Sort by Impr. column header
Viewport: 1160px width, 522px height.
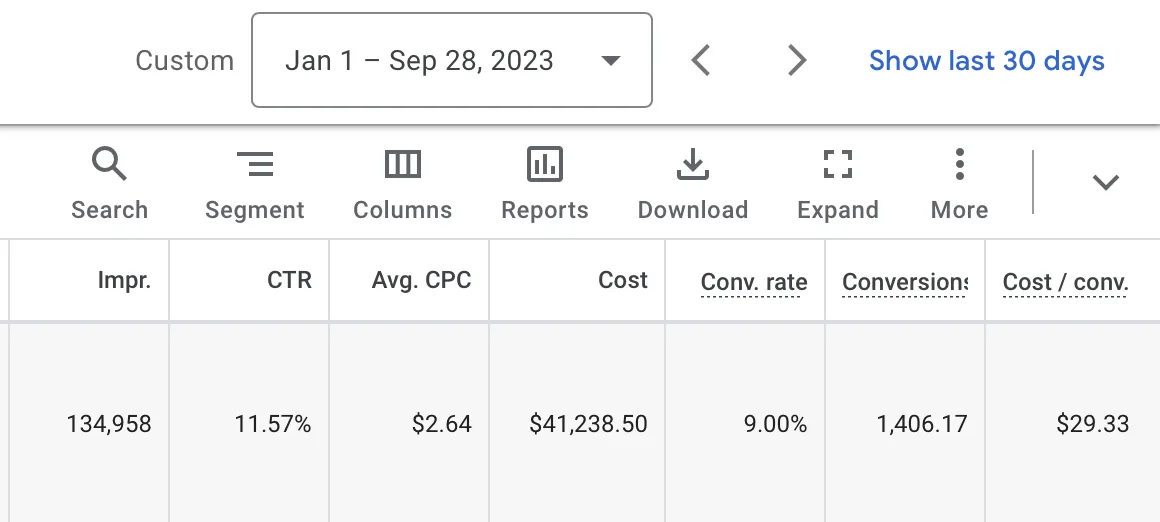tap(124, 281)
